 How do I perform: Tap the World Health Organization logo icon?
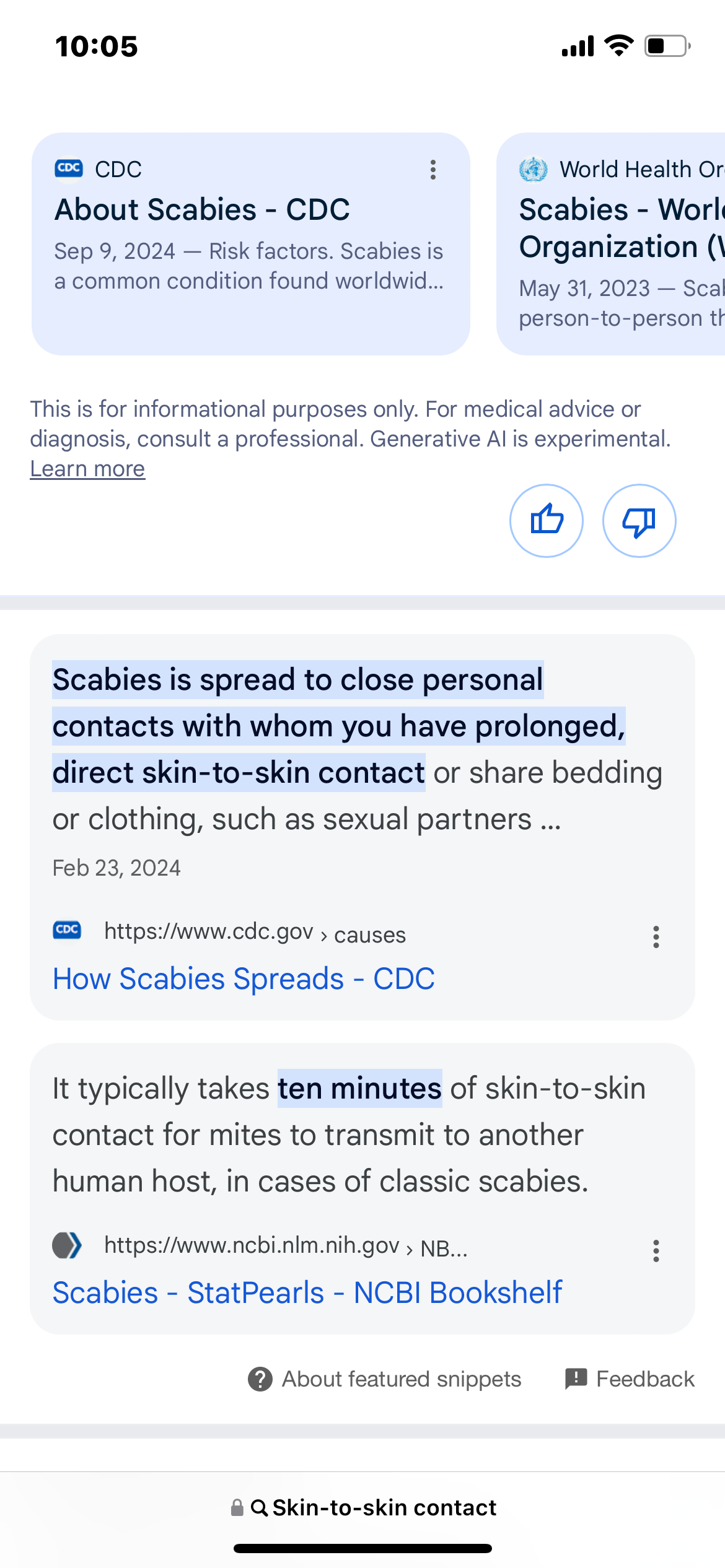pyautogui.click(x=533, y=169)
